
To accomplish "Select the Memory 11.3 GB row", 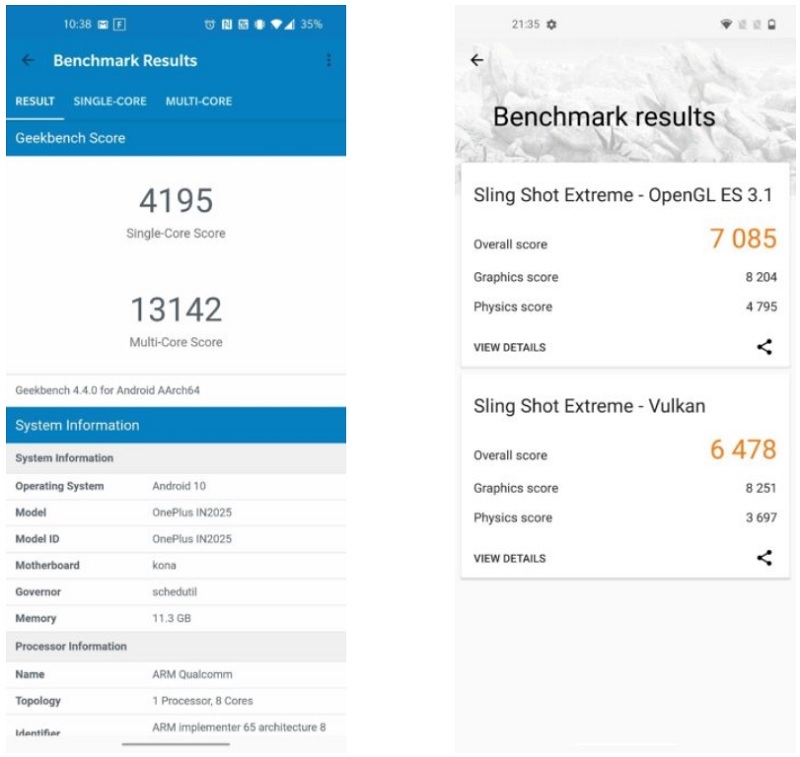I will [x=176, y=618].
